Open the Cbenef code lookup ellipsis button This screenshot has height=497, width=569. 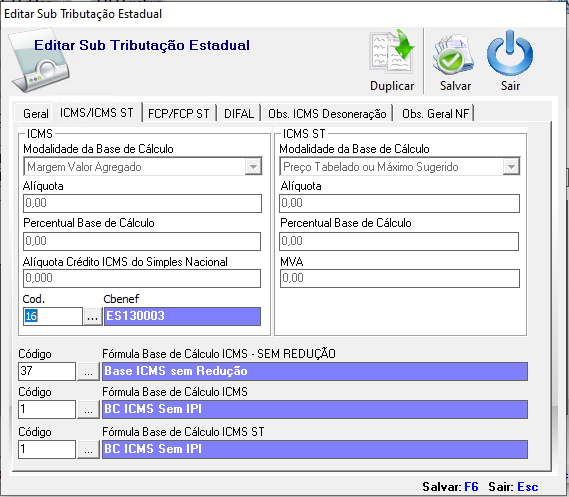coord(92,316)
